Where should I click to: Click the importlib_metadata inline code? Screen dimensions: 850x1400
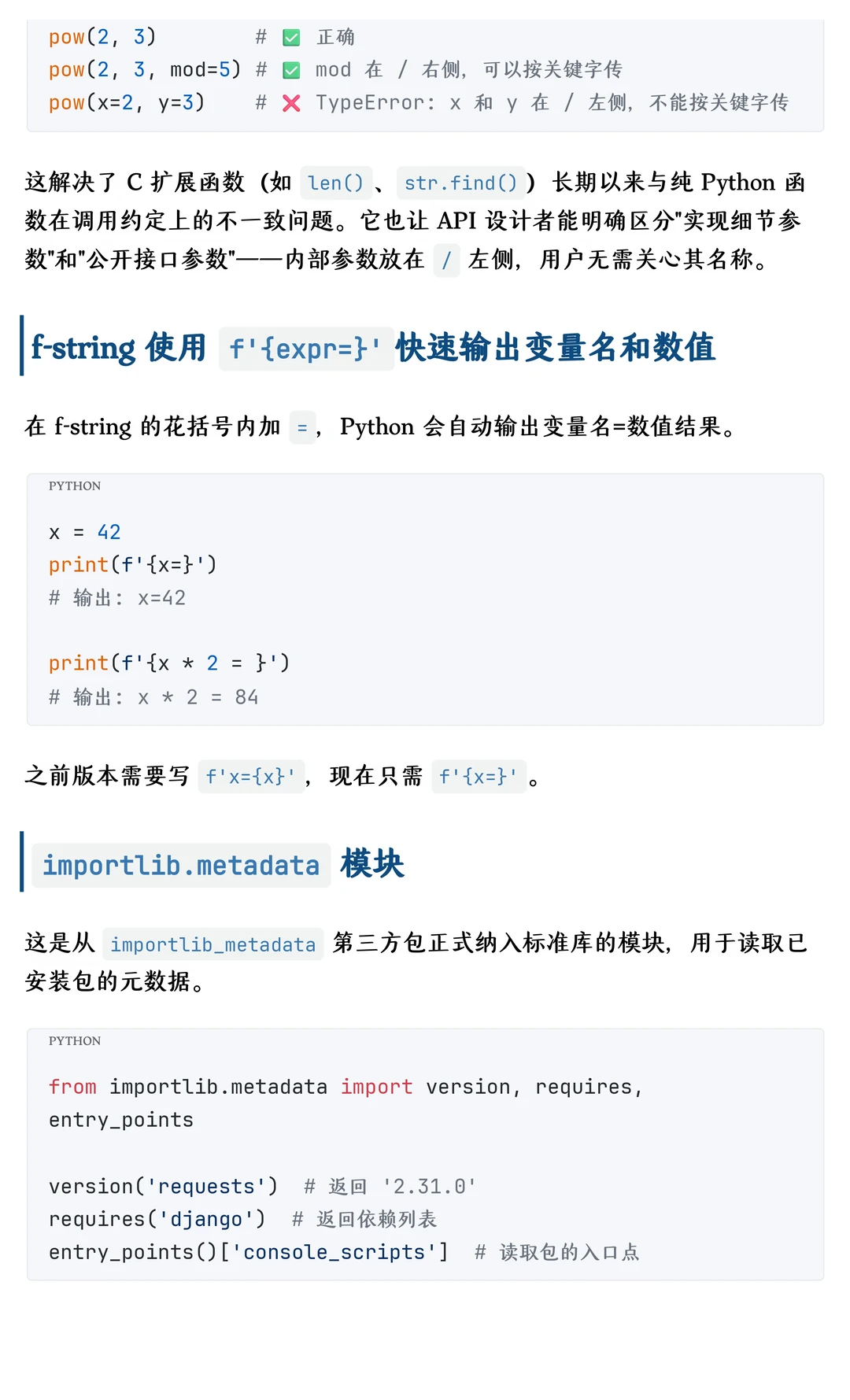click(213, 944)
